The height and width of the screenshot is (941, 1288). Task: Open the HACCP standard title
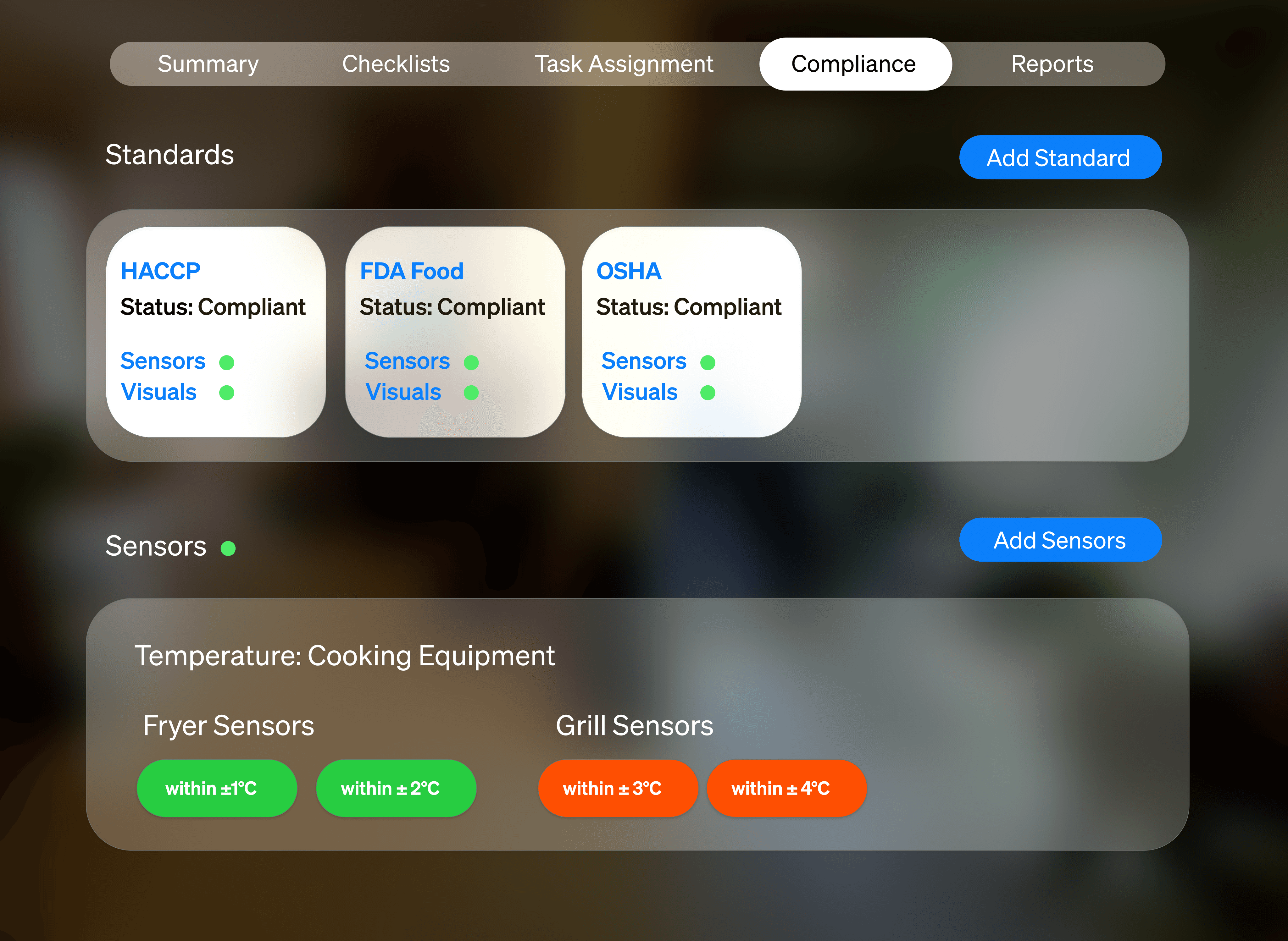[161, 271]
